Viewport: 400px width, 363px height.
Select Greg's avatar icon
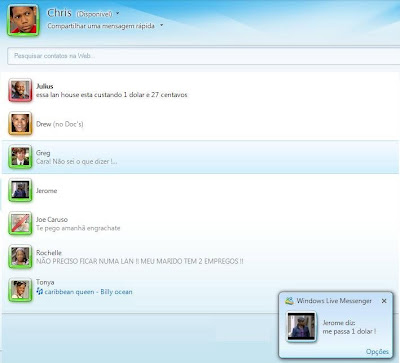click(x=20, y=157)
